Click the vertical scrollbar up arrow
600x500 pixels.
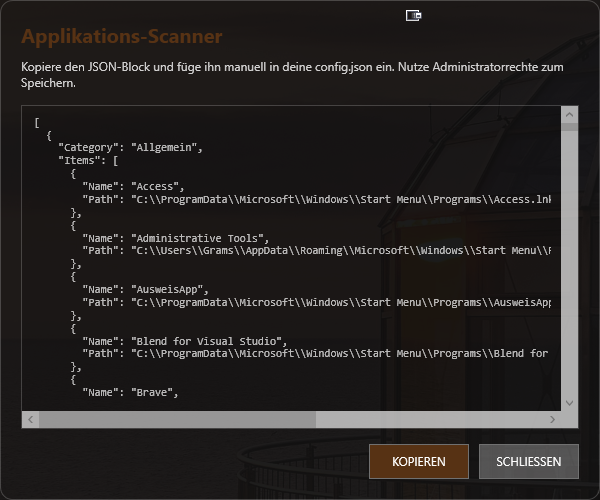(568, 116)
